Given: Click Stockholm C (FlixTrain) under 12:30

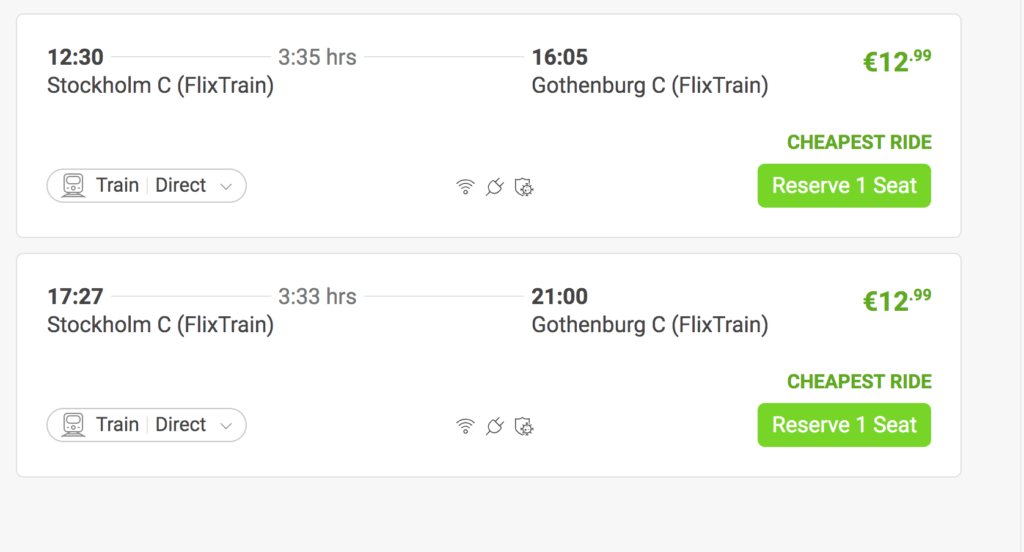Looking at the screenshot, I should point(160,86).
